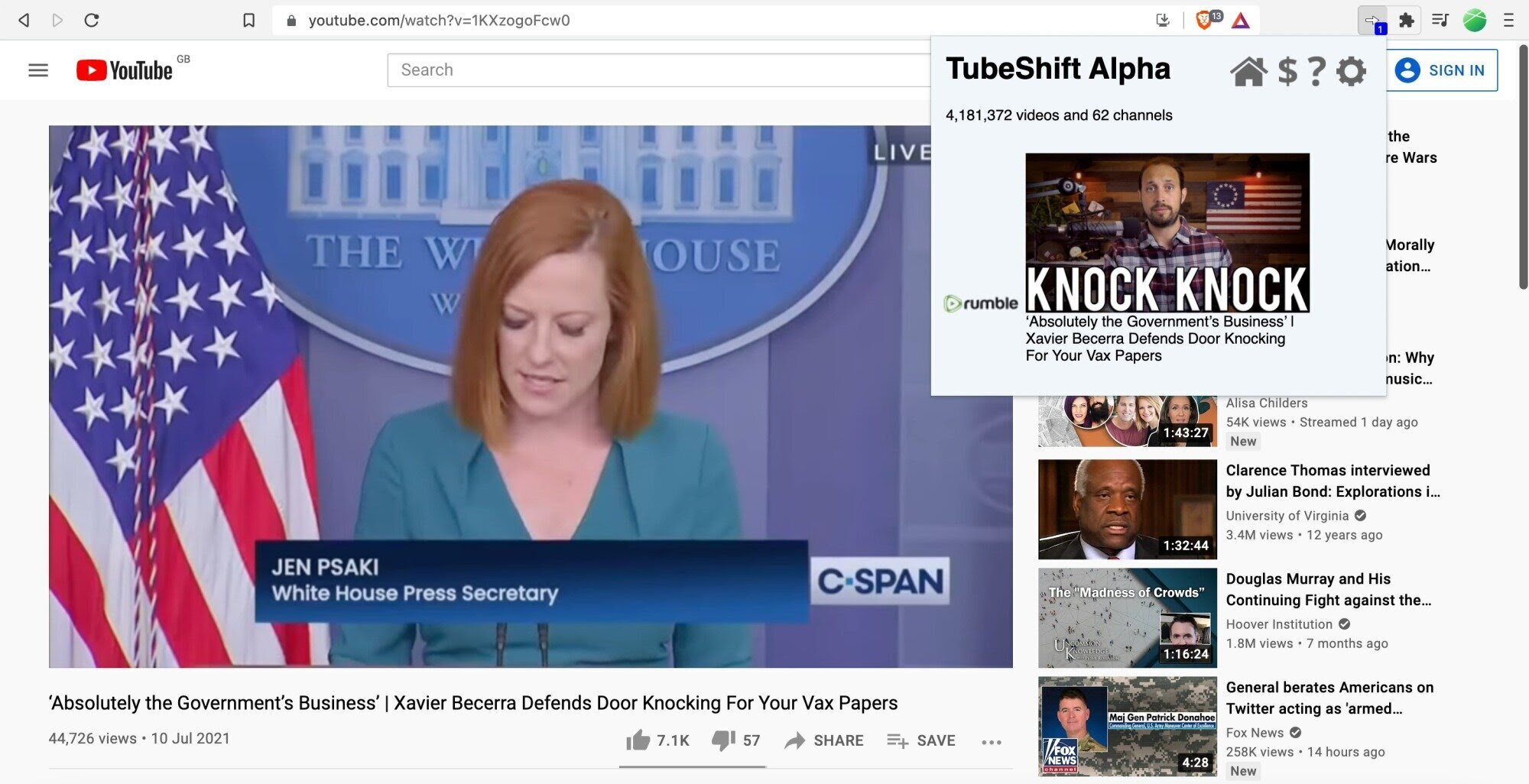This screenshot has width=1529, height=784.
Task: Open YouTube guide hamburger menu
Action: [38, 70]
